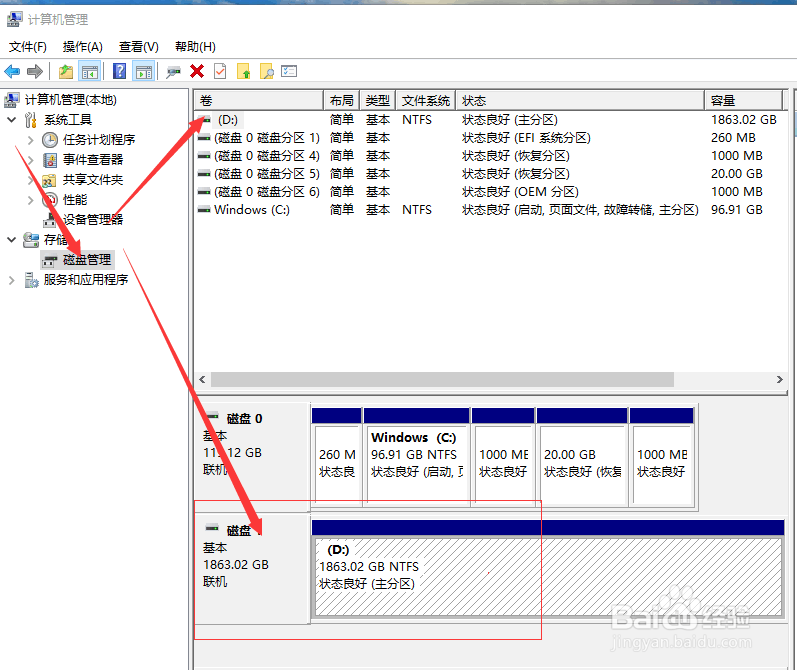
Task: Click the 96.91 GB capacity cell
Action: click(x=737, y=210)
